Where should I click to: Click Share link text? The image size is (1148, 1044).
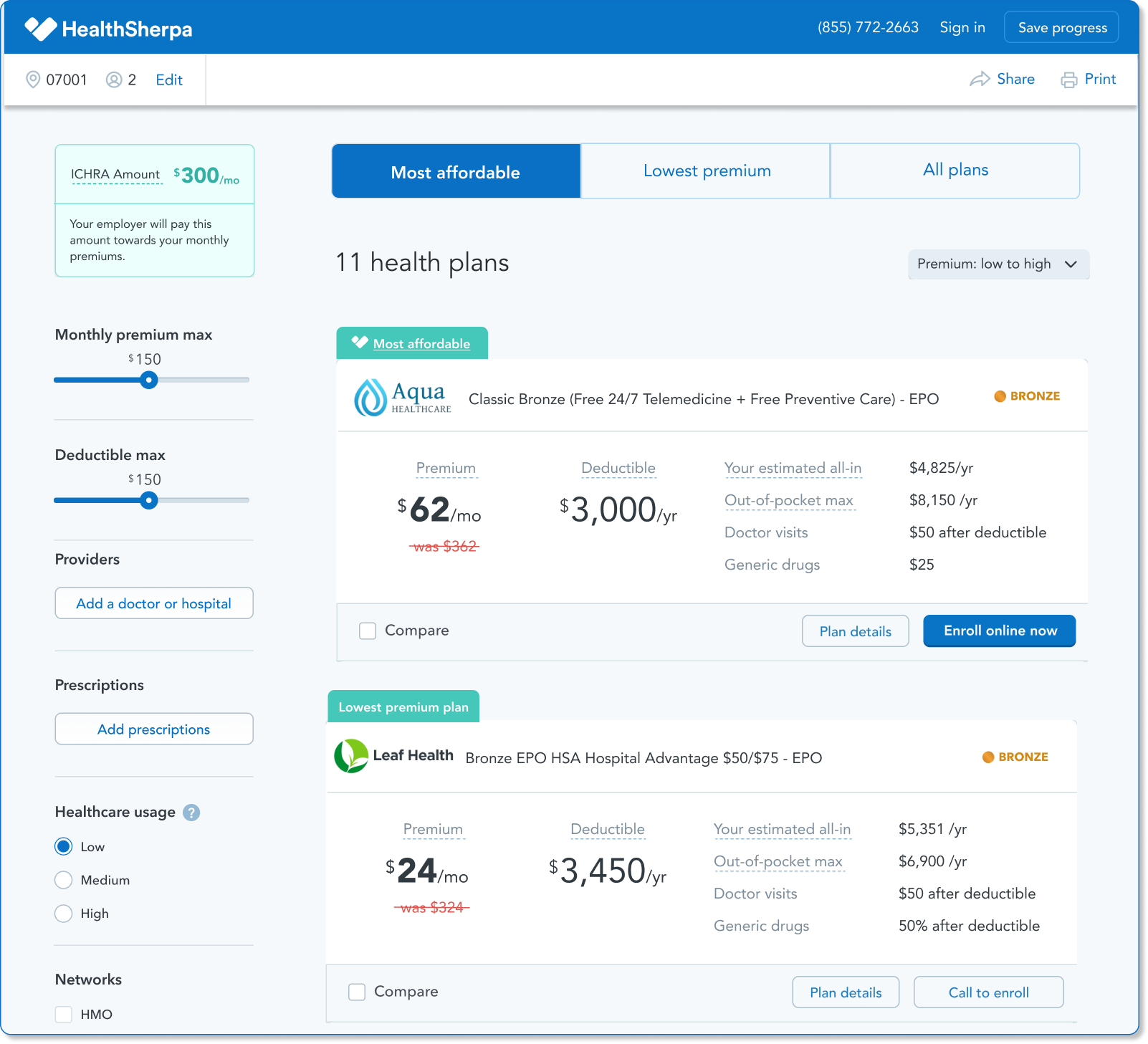[1015, 79]
